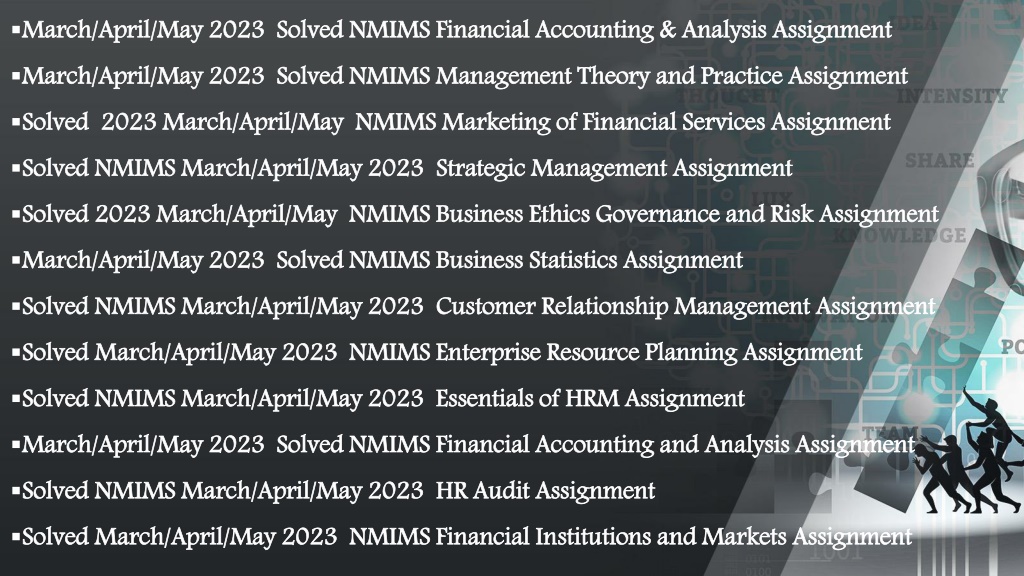The width and height of the screenshot is (1024, 576).
Task: Open Business Ethics Governance and Risk Assignment
Action: click(x=475, y=214)
